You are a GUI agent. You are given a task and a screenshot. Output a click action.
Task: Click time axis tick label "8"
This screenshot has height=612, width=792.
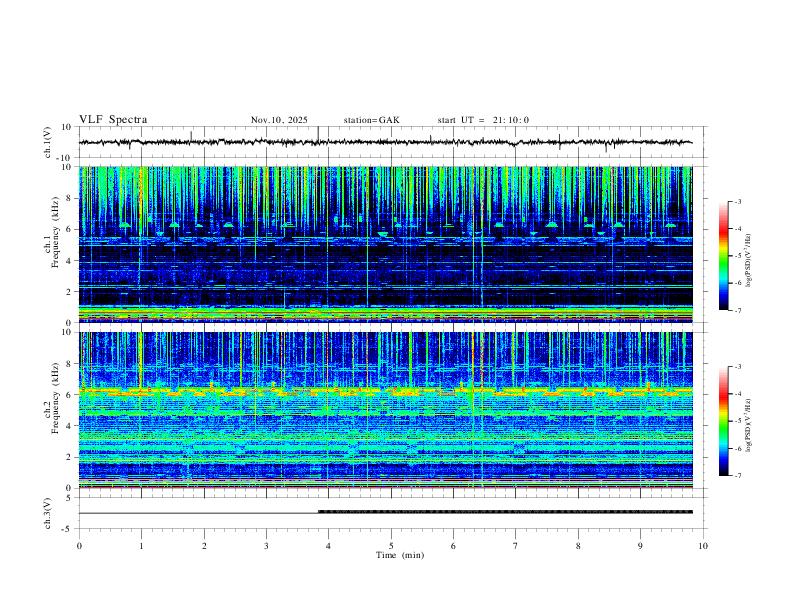578,546
